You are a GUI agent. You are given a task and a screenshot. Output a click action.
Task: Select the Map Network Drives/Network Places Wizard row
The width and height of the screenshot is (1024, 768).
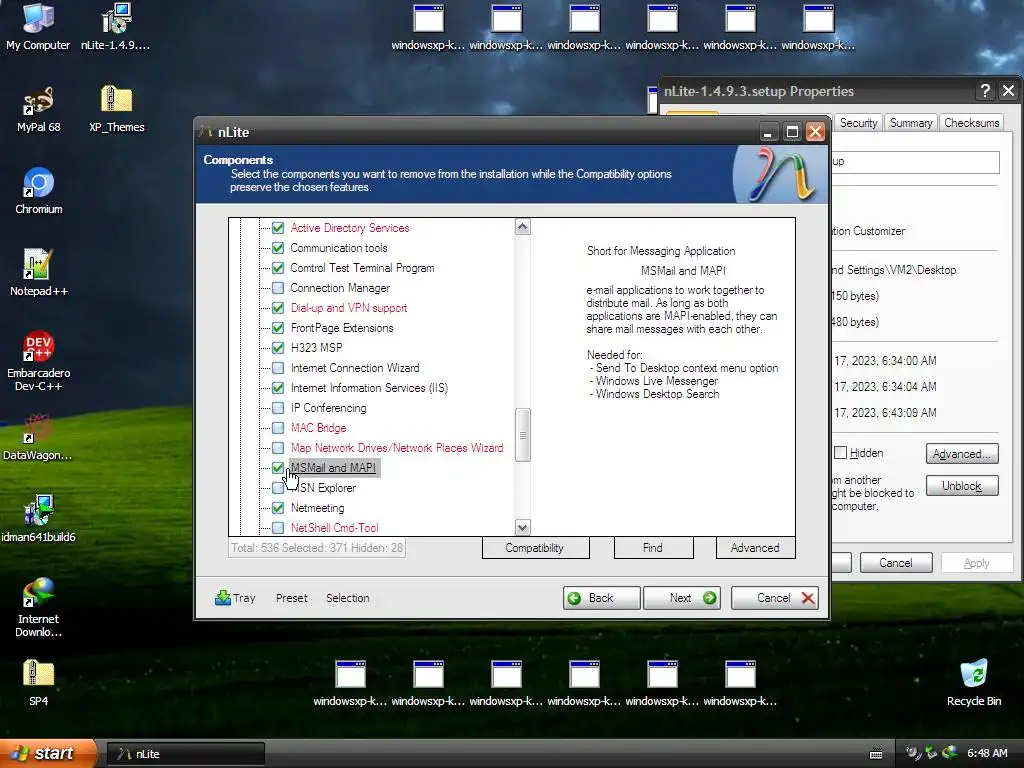(396, 448)
